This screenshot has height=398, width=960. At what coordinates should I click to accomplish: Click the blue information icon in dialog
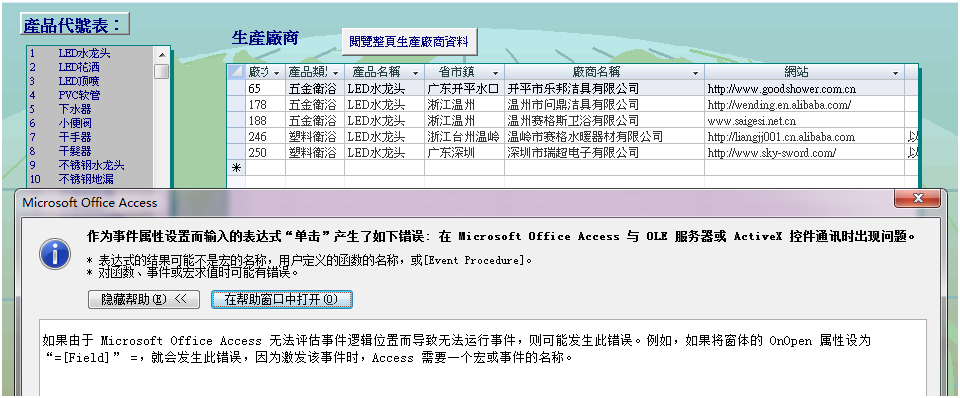54,253
